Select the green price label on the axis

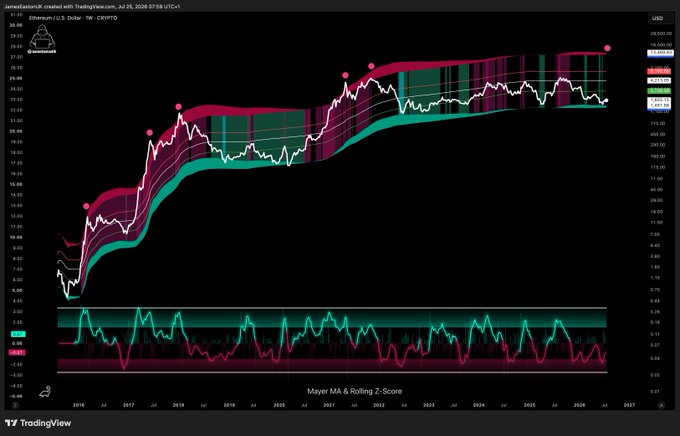point(659,91)
